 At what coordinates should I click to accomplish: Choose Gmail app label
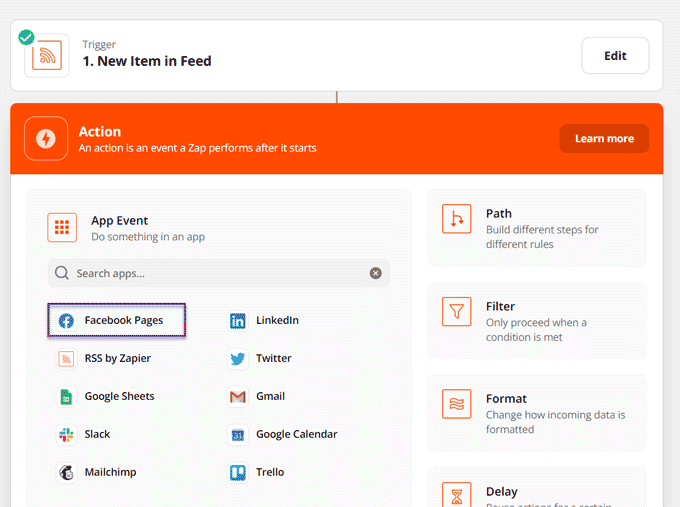coord(270,396)
